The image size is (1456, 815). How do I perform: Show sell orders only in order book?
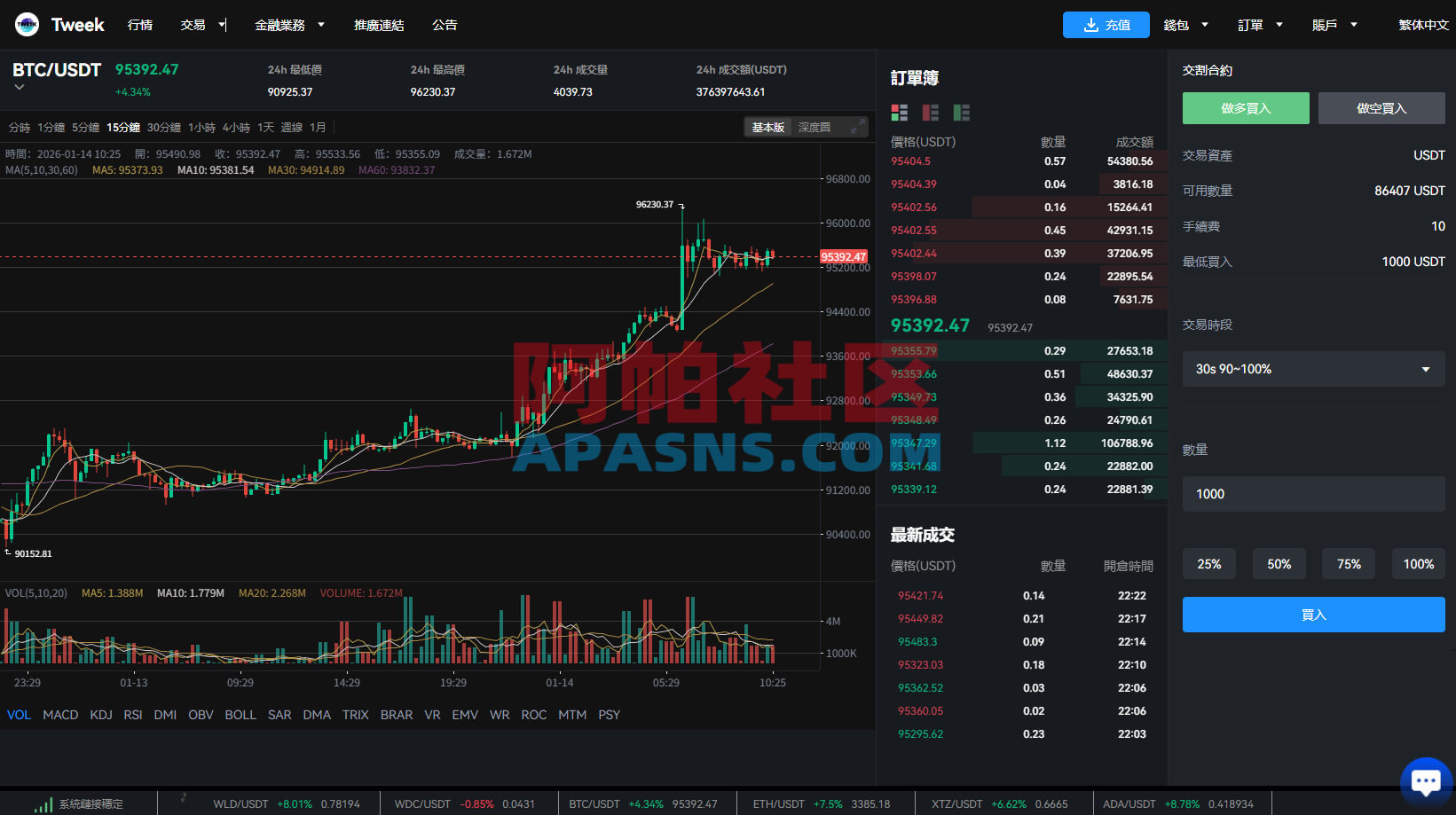(x=931, y=113)
